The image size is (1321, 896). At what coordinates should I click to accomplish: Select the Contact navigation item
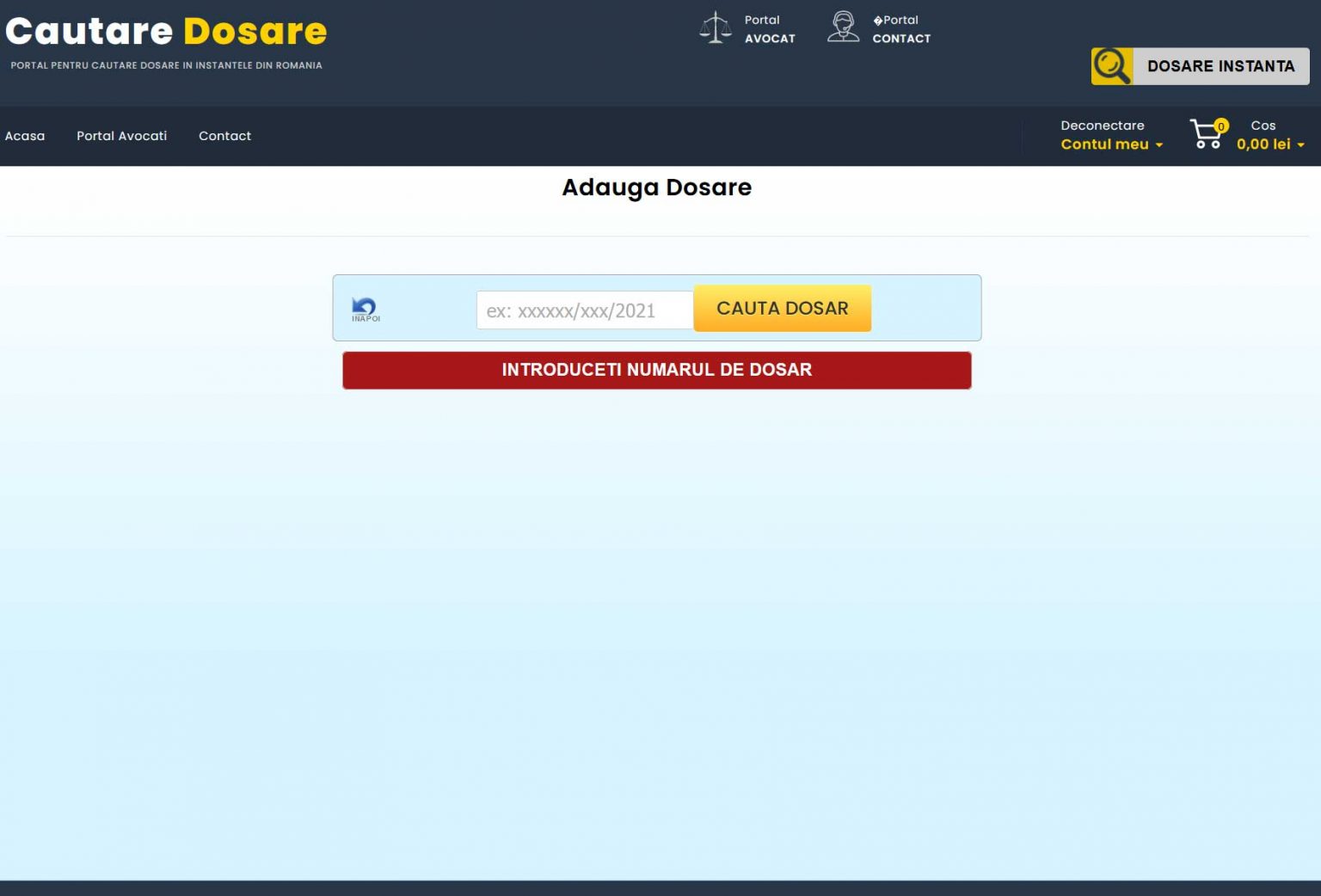coord(224,136)
